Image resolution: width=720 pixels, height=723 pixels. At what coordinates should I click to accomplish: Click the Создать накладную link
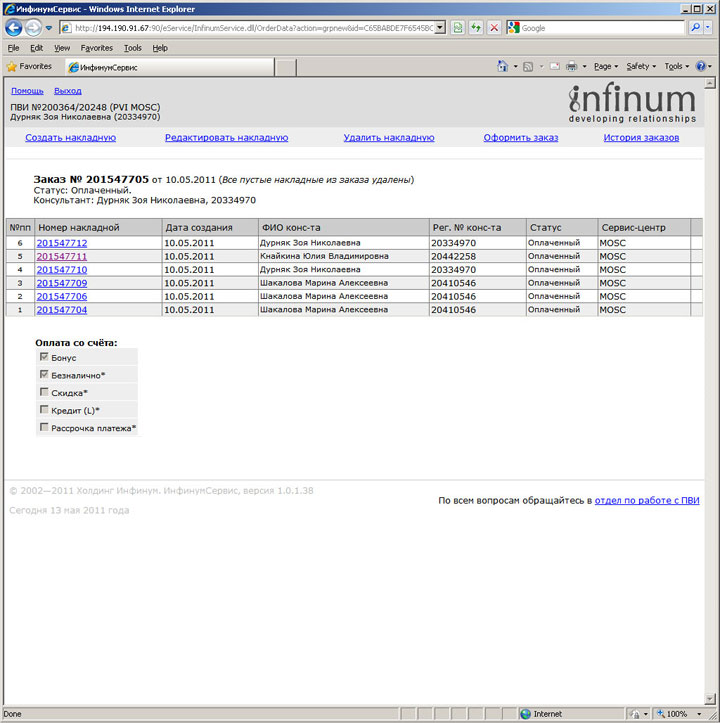tap(71, 137)
